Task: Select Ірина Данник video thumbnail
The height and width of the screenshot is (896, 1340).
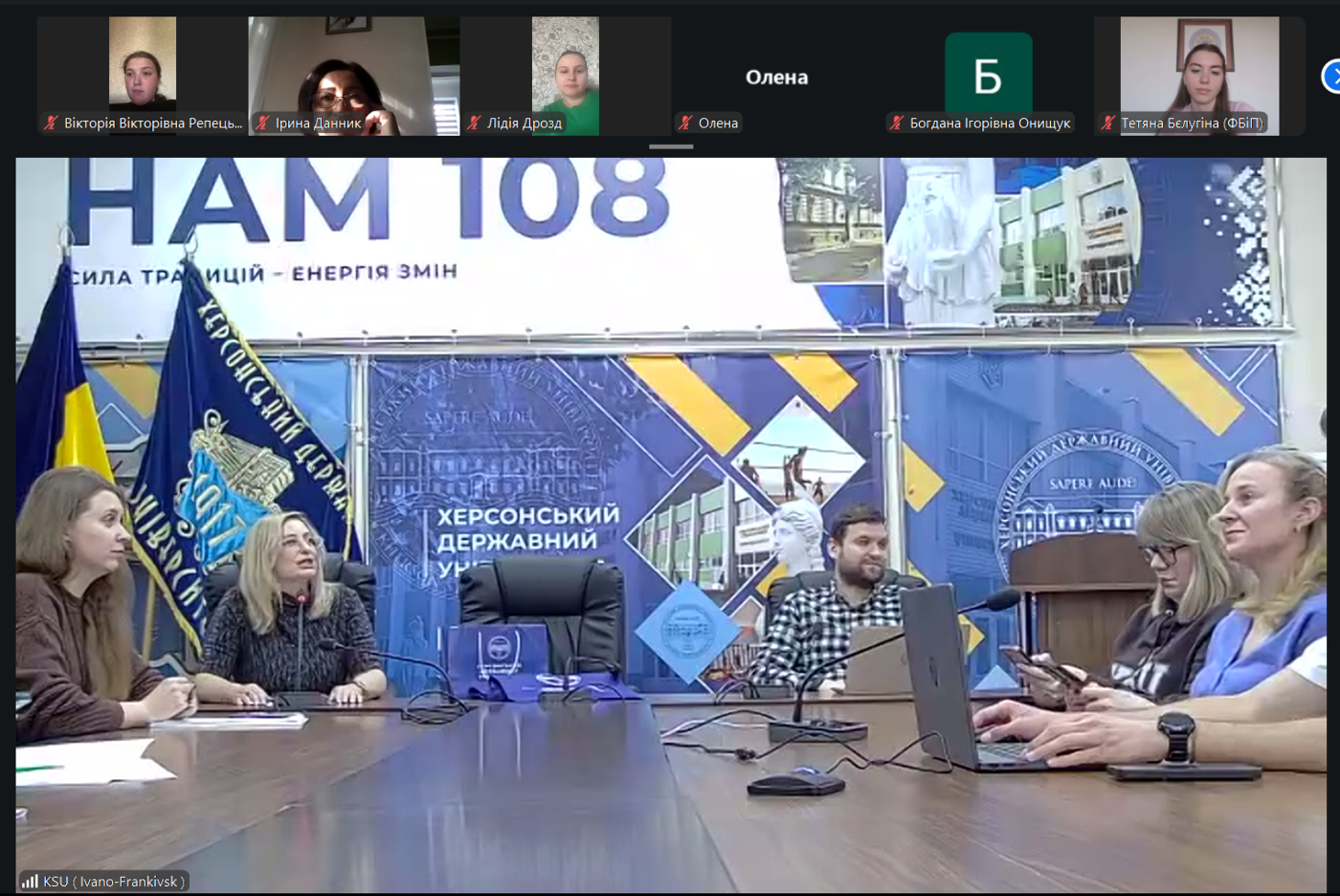Action: [x=354, y=76]
